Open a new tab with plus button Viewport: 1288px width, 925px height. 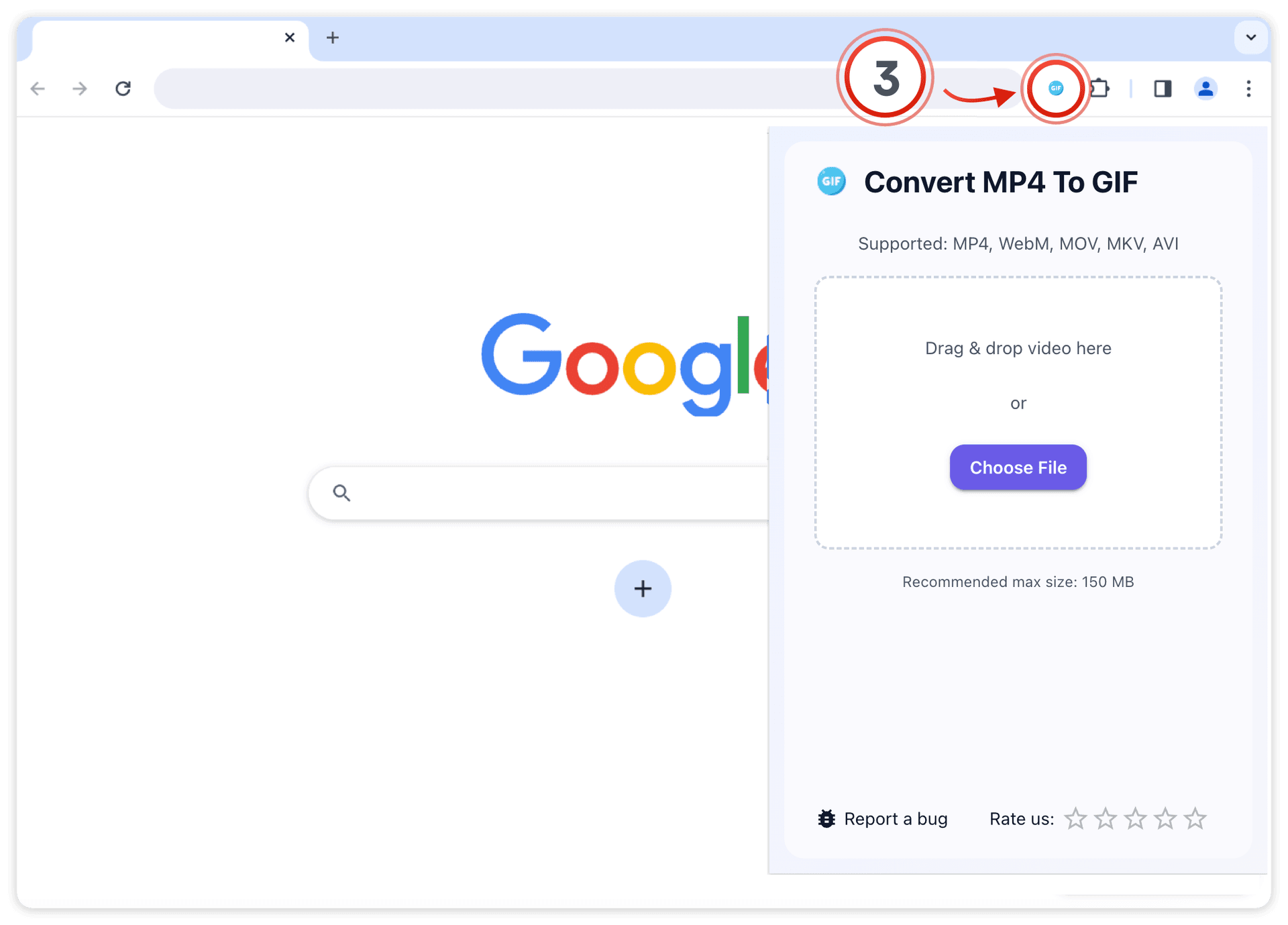point(333,38)
